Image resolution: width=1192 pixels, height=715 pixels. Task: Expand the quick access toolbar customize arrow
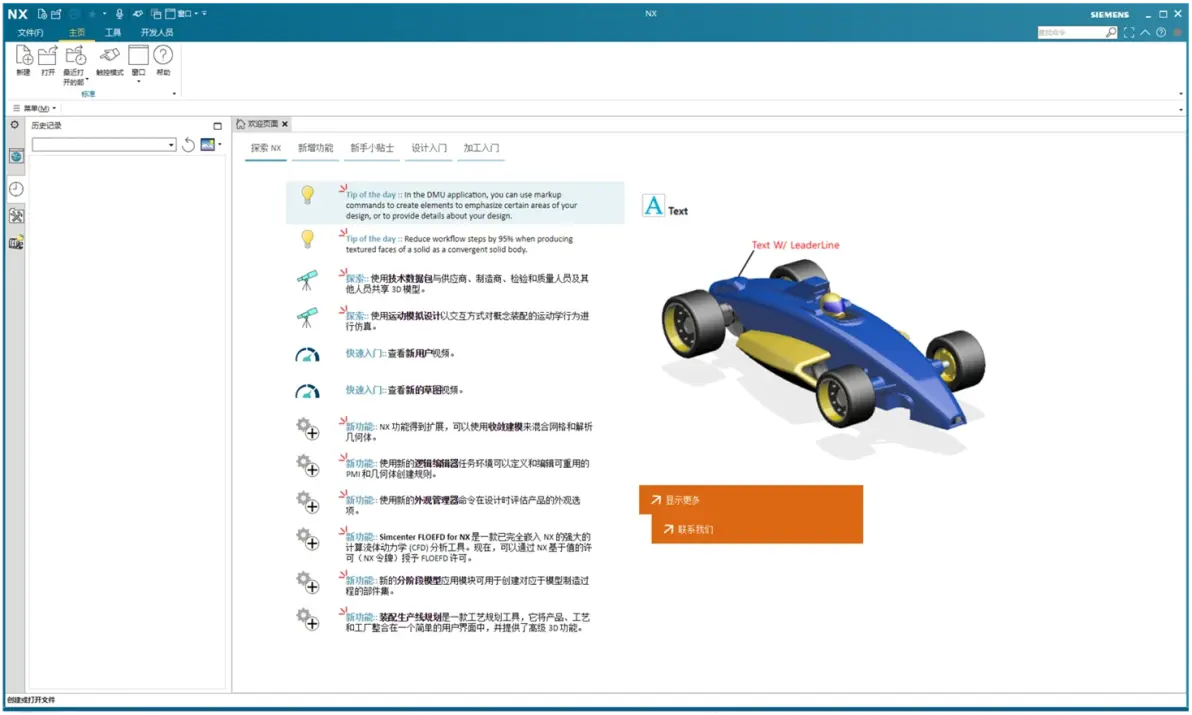tap(204, 14)
